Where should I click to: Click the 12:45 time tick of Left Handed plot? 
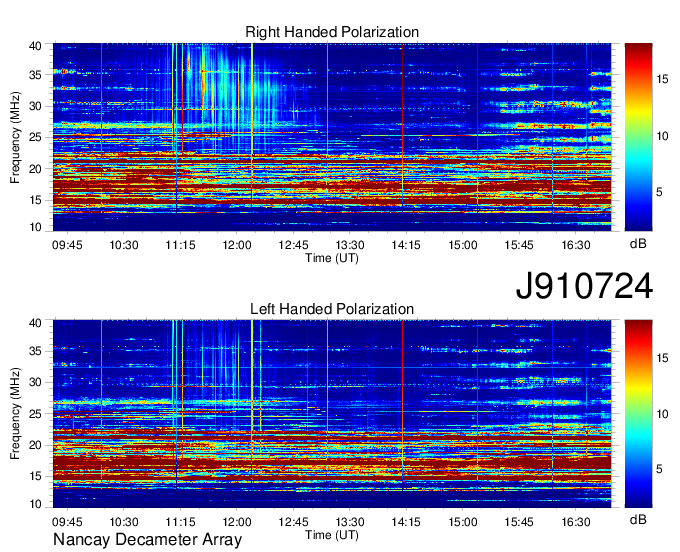point(293,522)
